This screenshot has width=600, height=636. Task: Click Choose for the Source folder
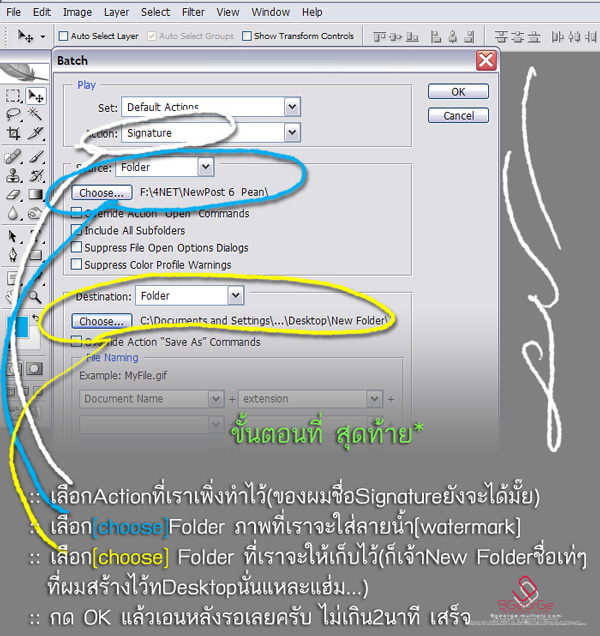(101, 193)
